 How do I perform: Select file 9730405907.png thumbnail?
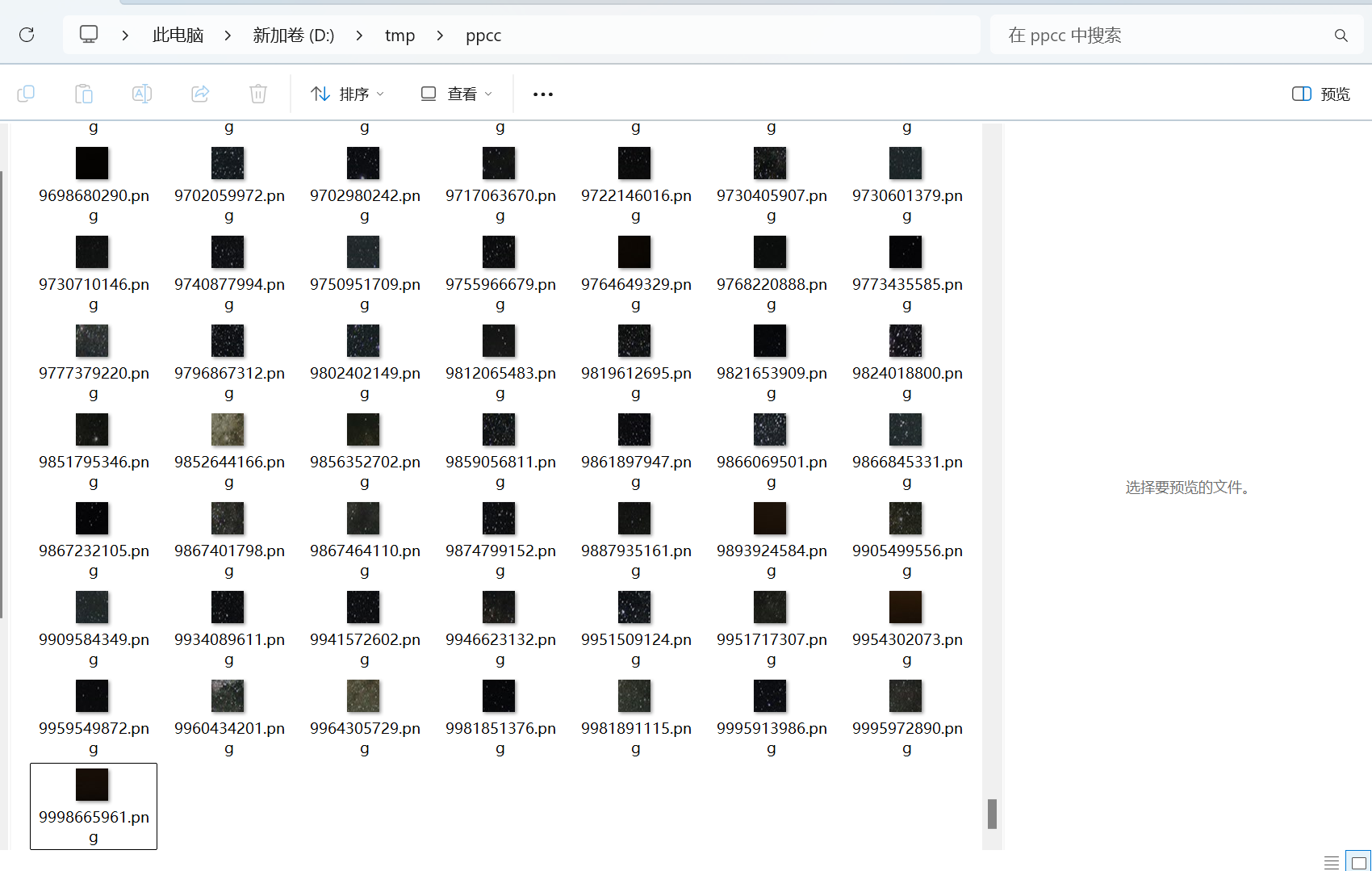pyautogui.click(x=770, y=163)
